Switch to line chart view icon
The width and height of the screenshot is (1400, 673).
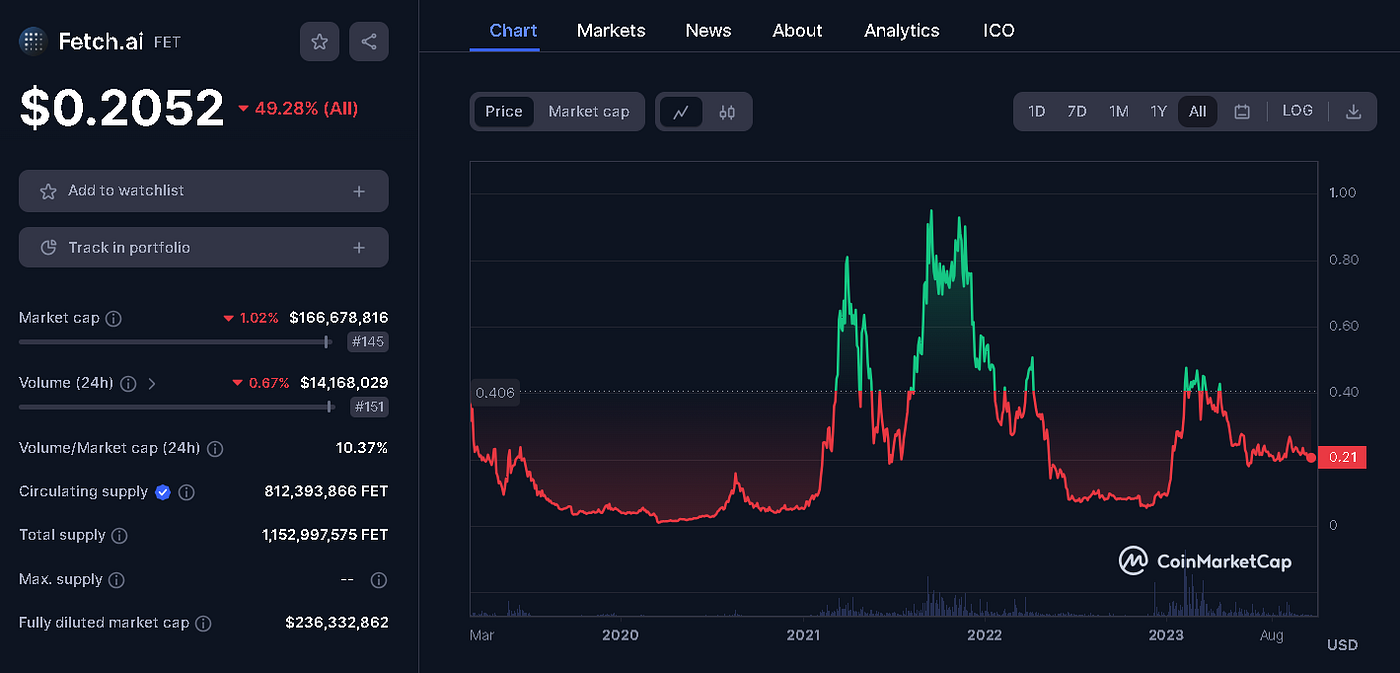point(681,112)
